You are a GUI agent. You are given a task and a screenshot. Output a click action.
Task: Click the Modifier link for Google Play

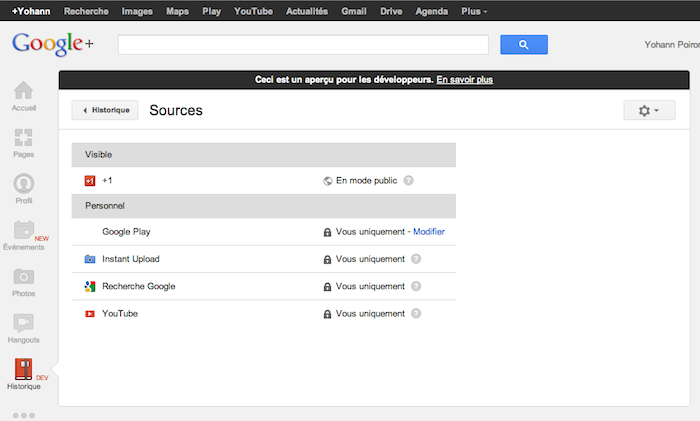tap(429, 232)
